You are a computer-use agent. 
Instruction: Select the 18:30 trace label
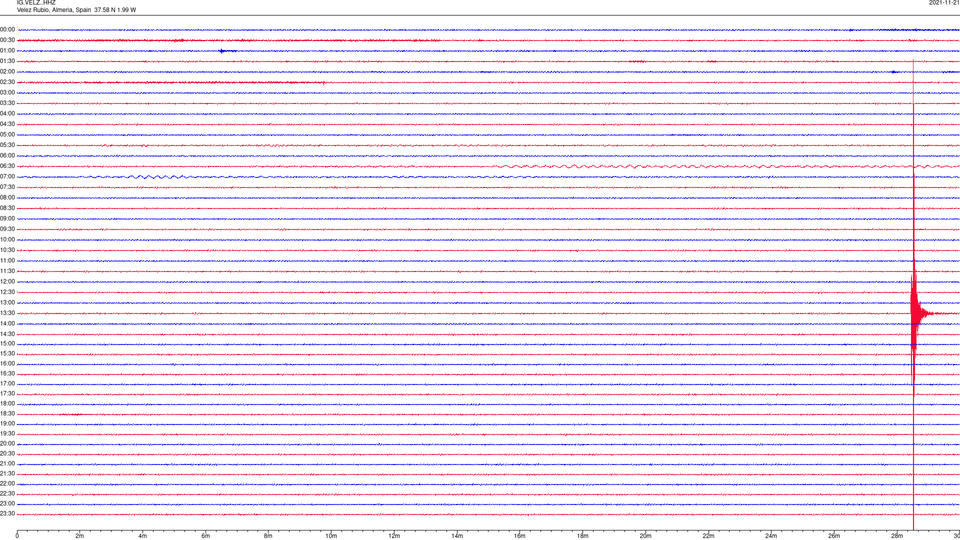click(7, 414)
